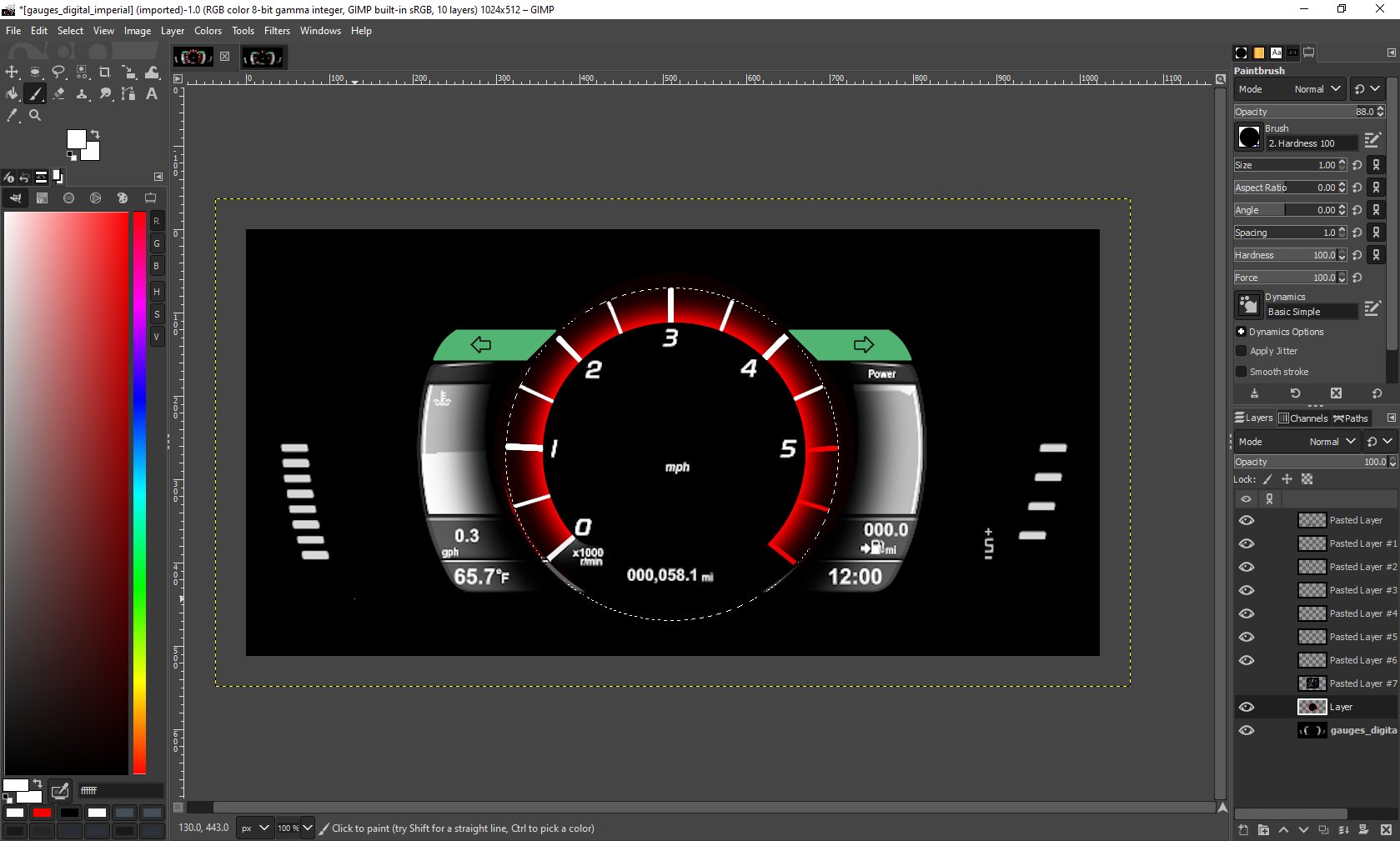Image resolution: width=1400 pixels, height=841 pixels.
Task: Delete layer using the layers panel icon
Action: [1386, 829]
